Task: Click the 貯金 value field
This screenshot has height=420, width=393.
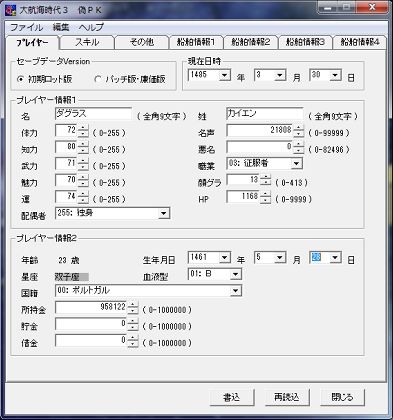Action: pos(91,324)
